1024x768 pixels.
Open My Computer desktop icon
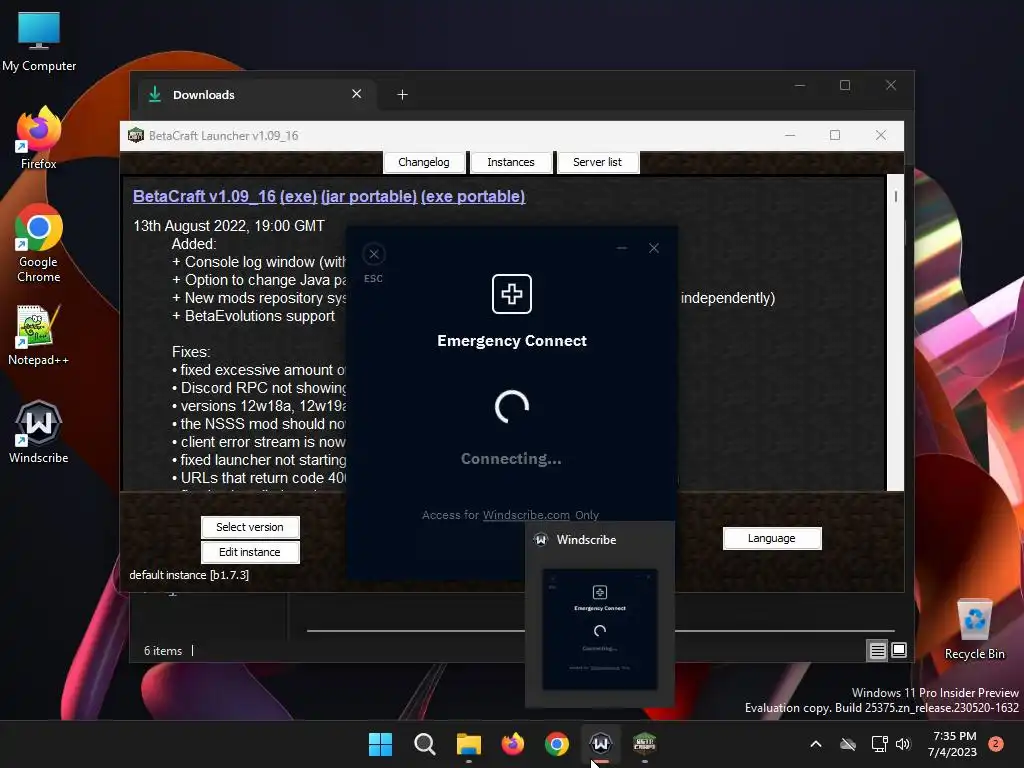point(39,41)
